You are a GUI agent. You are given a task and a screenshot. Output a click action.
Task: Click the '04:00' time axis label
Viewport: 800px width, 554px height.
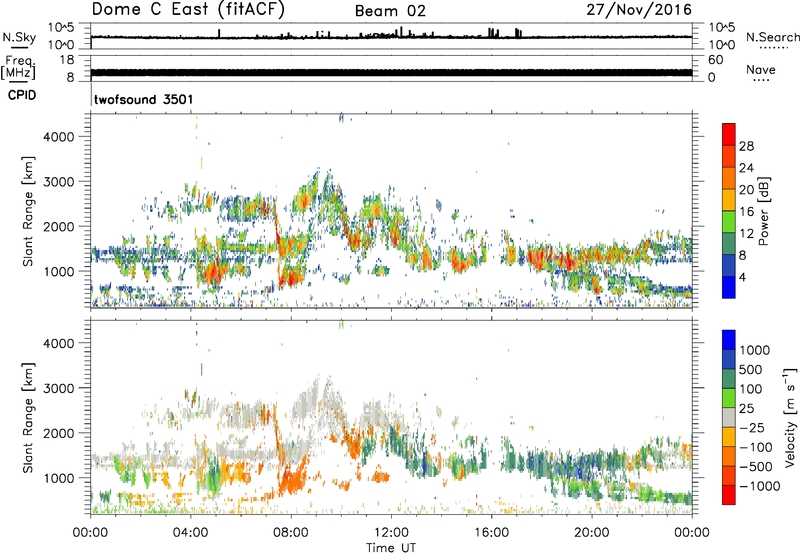190,533
